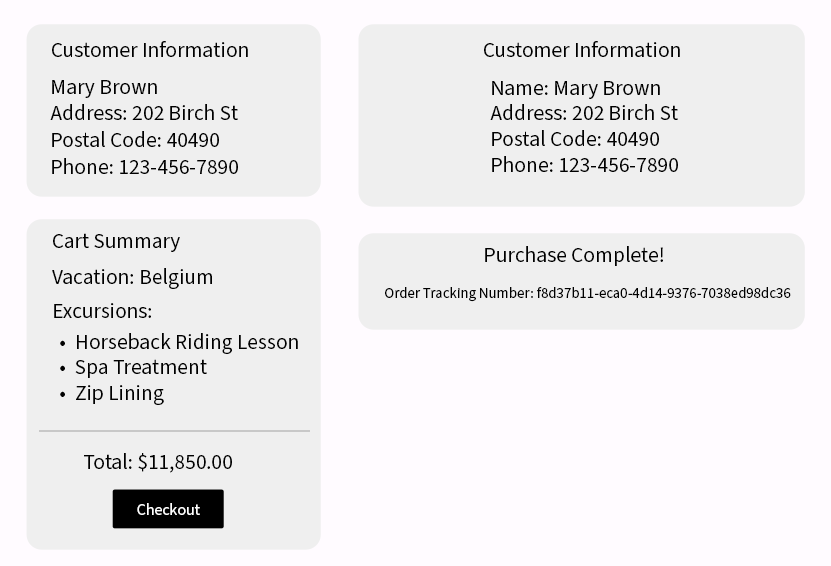
Task: Click the Purchase Complete! heading
Action: click(573, 255)
